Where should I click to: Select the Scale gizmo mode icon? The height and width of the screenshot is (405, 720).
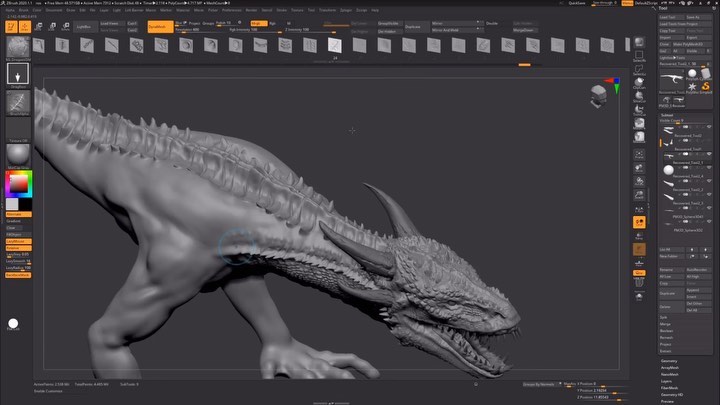pyautogui.click(x=52, y=27)
